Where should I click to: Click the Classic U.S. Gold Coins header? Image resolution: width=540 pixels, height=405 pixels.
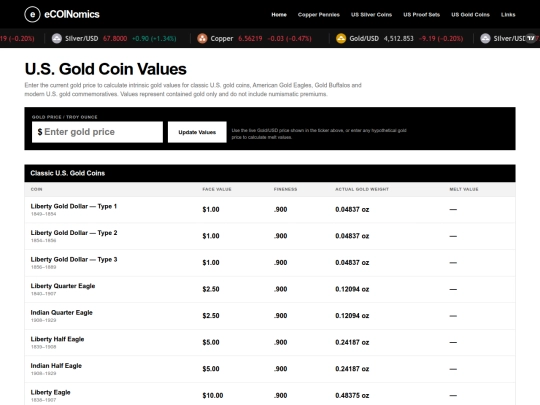pyautogui.click(x=270, y=173)
